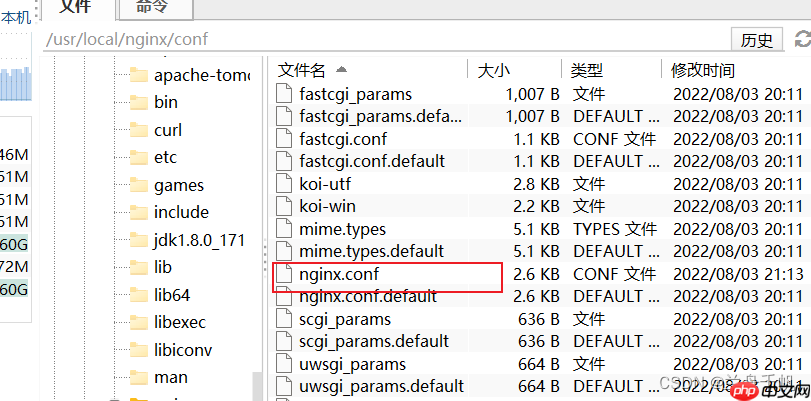Click the scgi_params file icon

(x=284, y=319)
